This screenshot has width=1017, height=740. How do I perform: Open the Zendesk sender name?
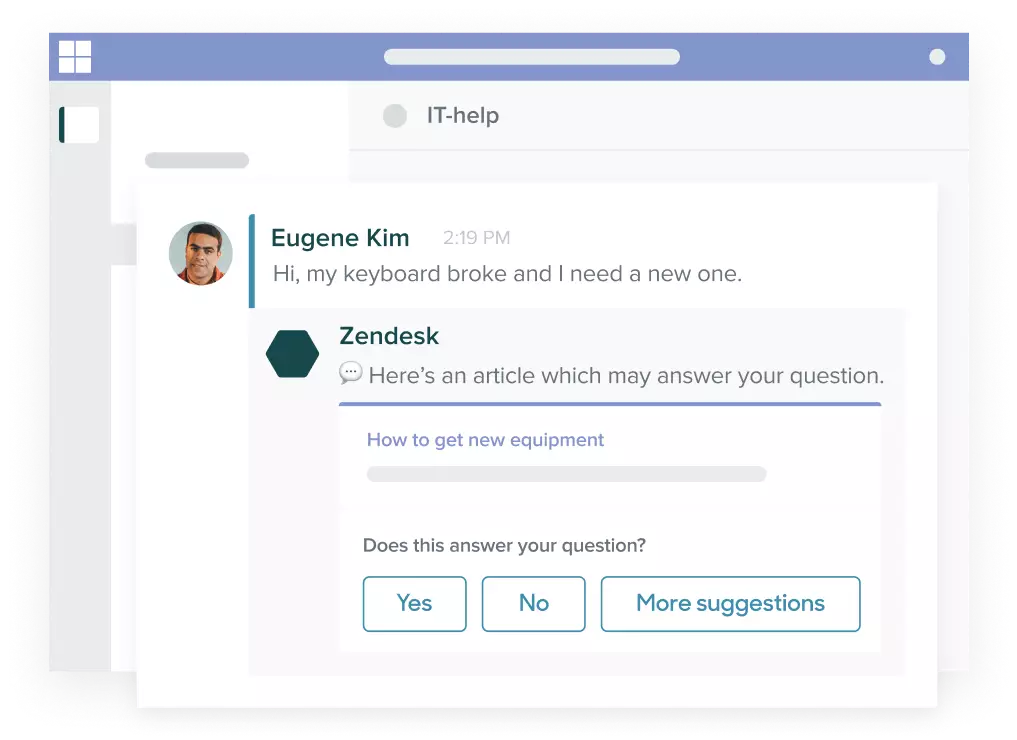tap(389, 336)
